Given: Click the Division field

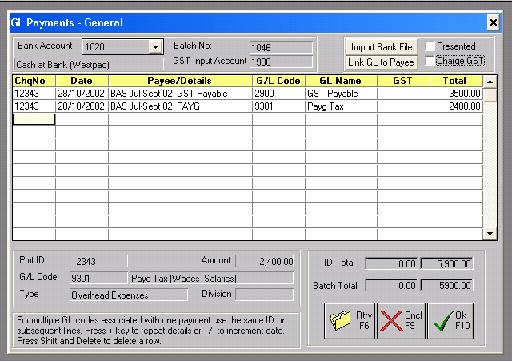Looking at the screenshot, I should tap(265, 295).
